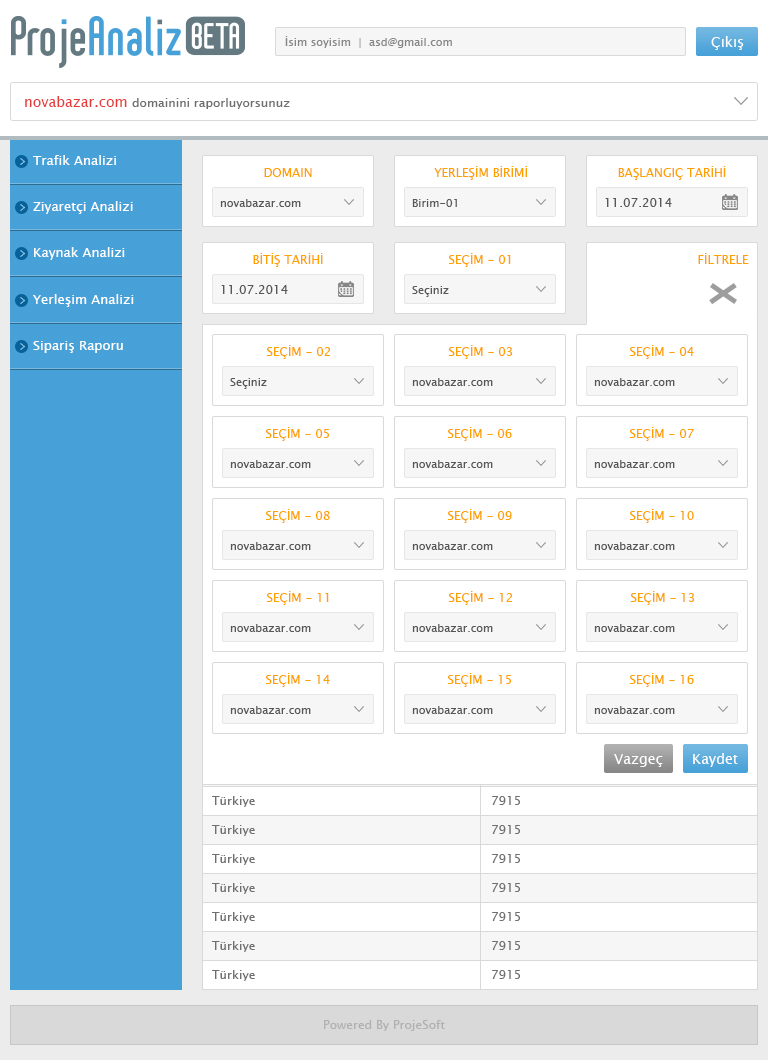Image resolution: width=768 pixels, height=1060 pixels.
Task: Expand the Seçim - 02 dropdown
Action: (x=298, y=382)
